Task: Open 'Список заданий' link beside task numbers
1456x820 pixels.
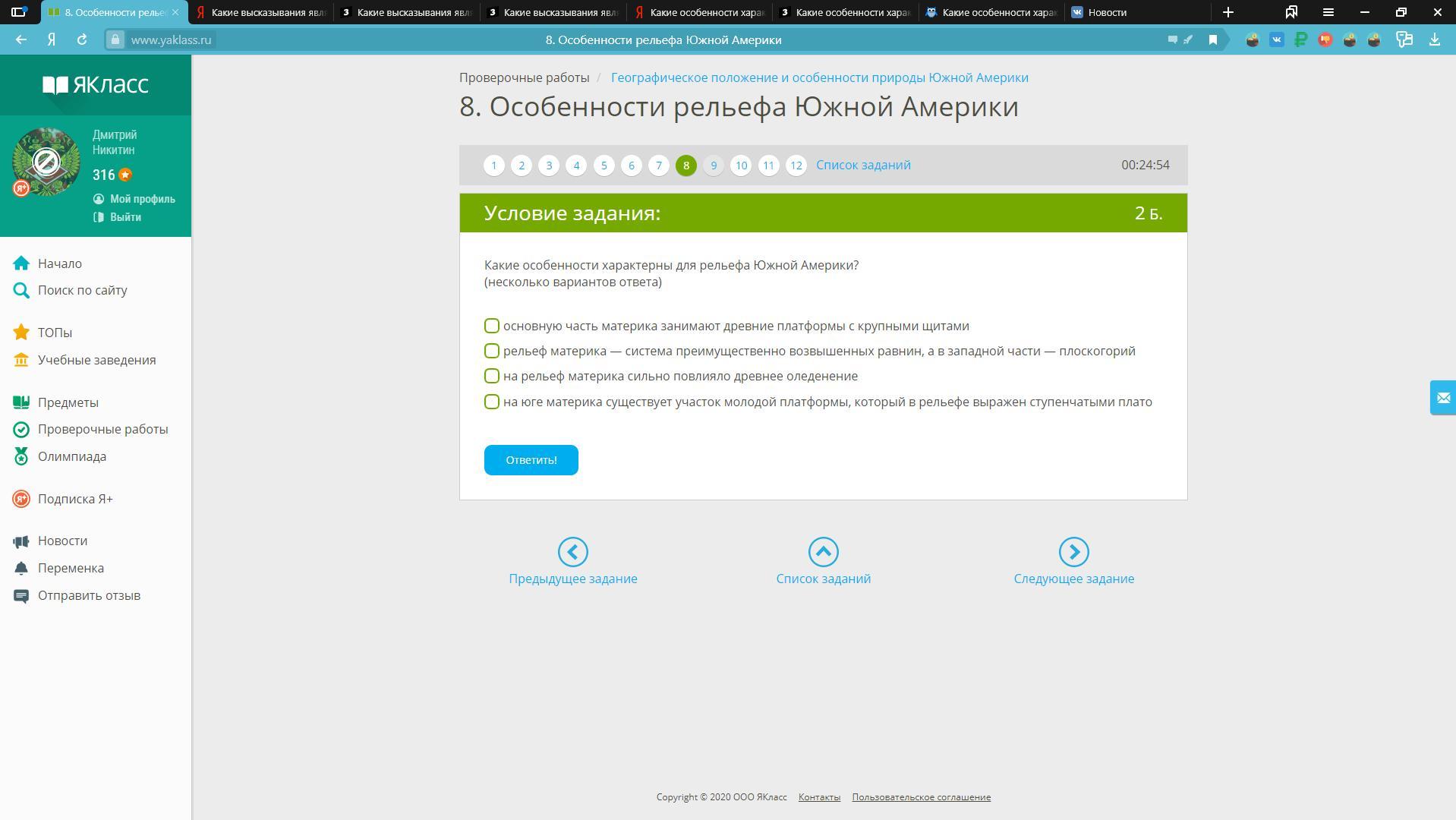Action: click(x=863, y=165)
